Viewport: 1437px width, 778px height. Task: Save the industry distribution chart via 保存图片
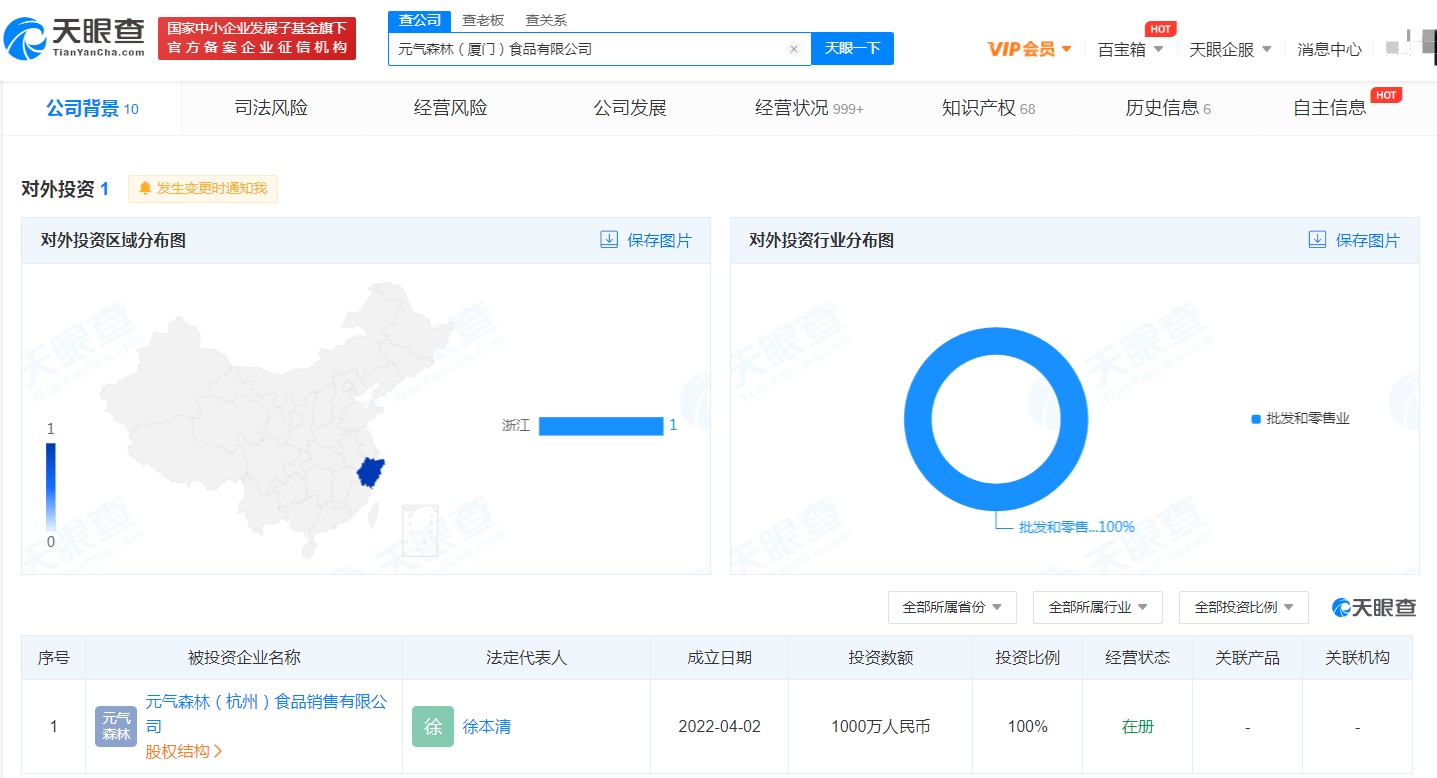pos(1368,240)
